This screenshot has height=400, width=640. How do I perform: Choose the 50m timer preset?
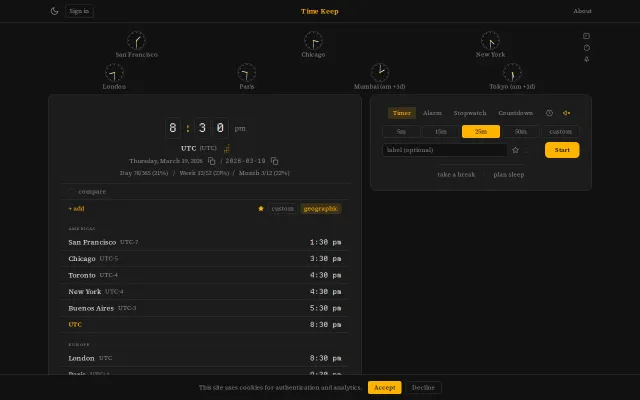click(520, 131)
